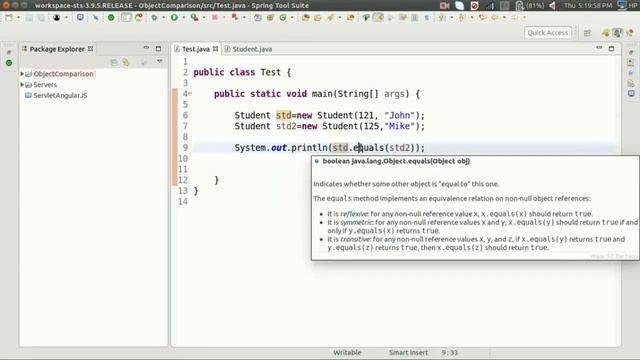Select the Servers project in tree

(x=45, y=84)
